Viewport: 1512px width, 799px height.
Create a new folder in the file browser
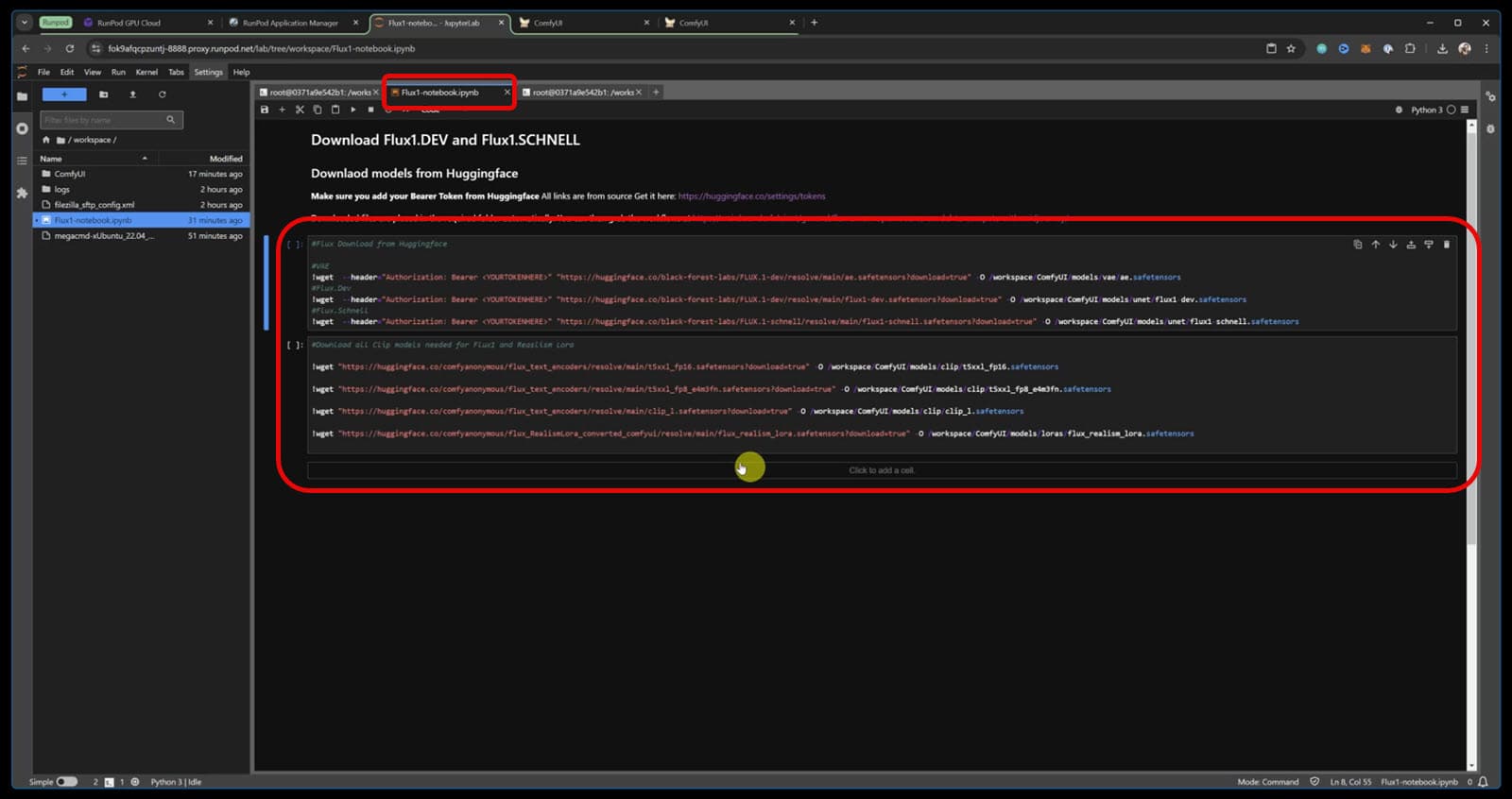click(104, 94)
